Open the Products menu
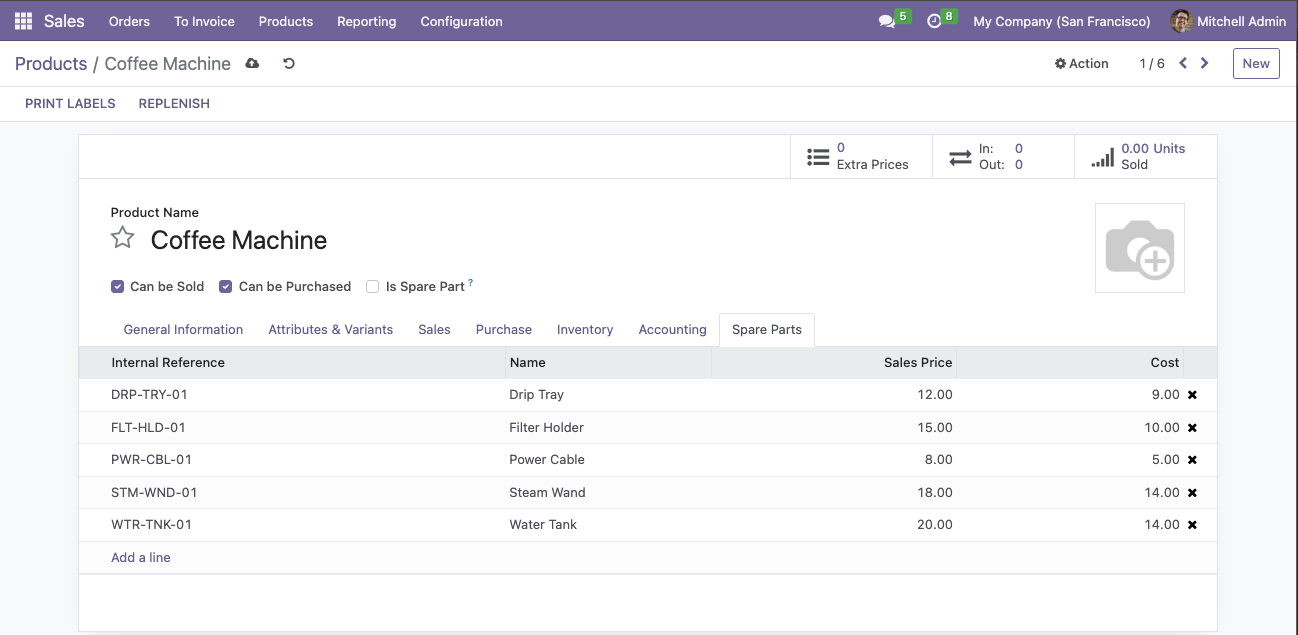Viewport: 1298px width, 635px height. (286, 21)
